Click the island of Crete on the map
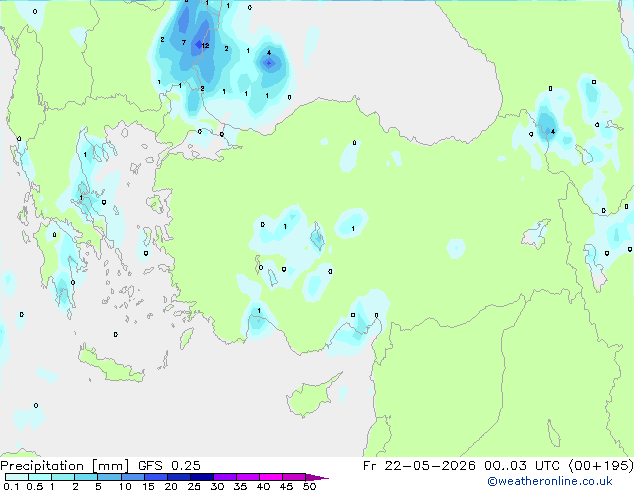634x490 pixels. point(110,365)
